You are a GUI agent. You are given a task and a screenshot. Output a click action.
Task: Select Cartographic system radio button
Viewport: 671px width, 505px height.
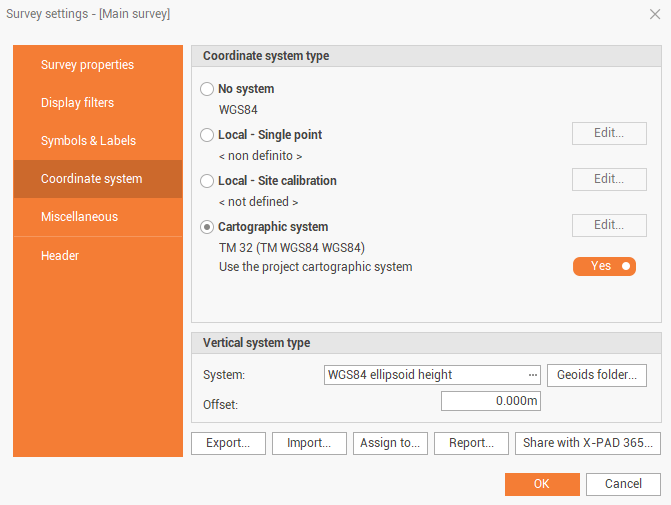coord(207,227)
